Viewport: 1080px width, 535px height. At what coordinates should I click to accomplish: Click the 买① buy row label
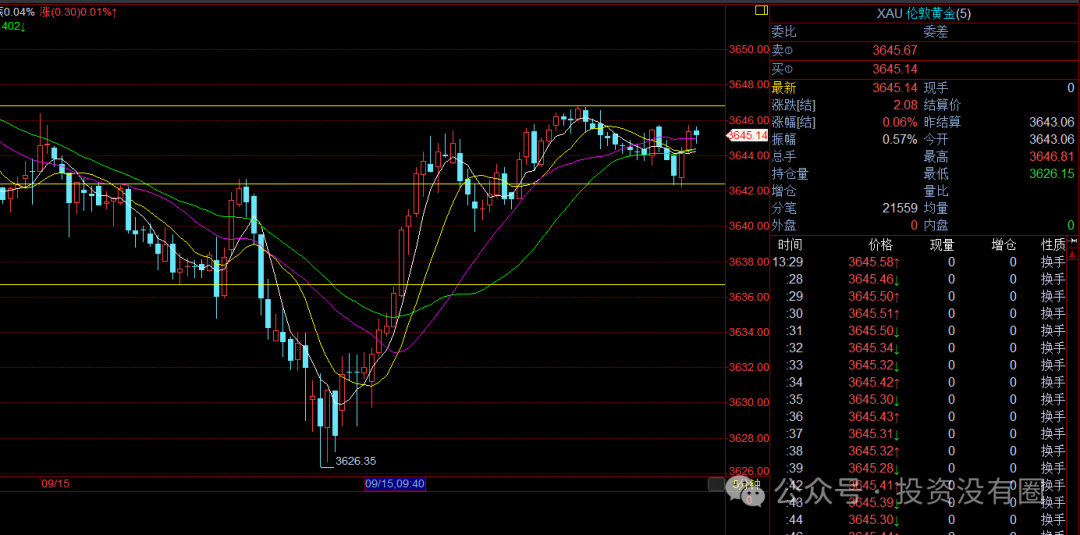coord(782,69)
